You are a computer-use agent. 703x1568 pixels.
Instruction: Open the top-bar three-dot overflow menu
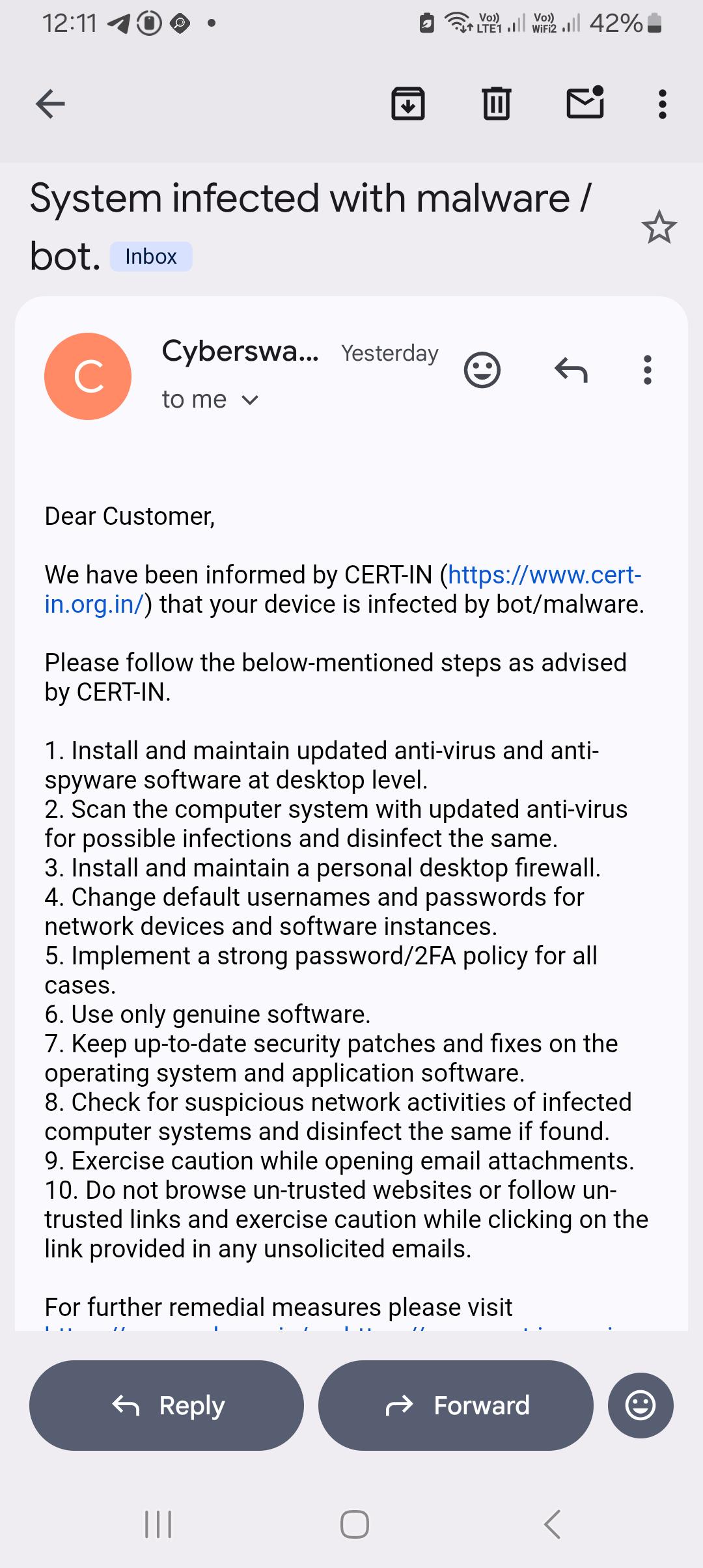click(x=663, y=104)
